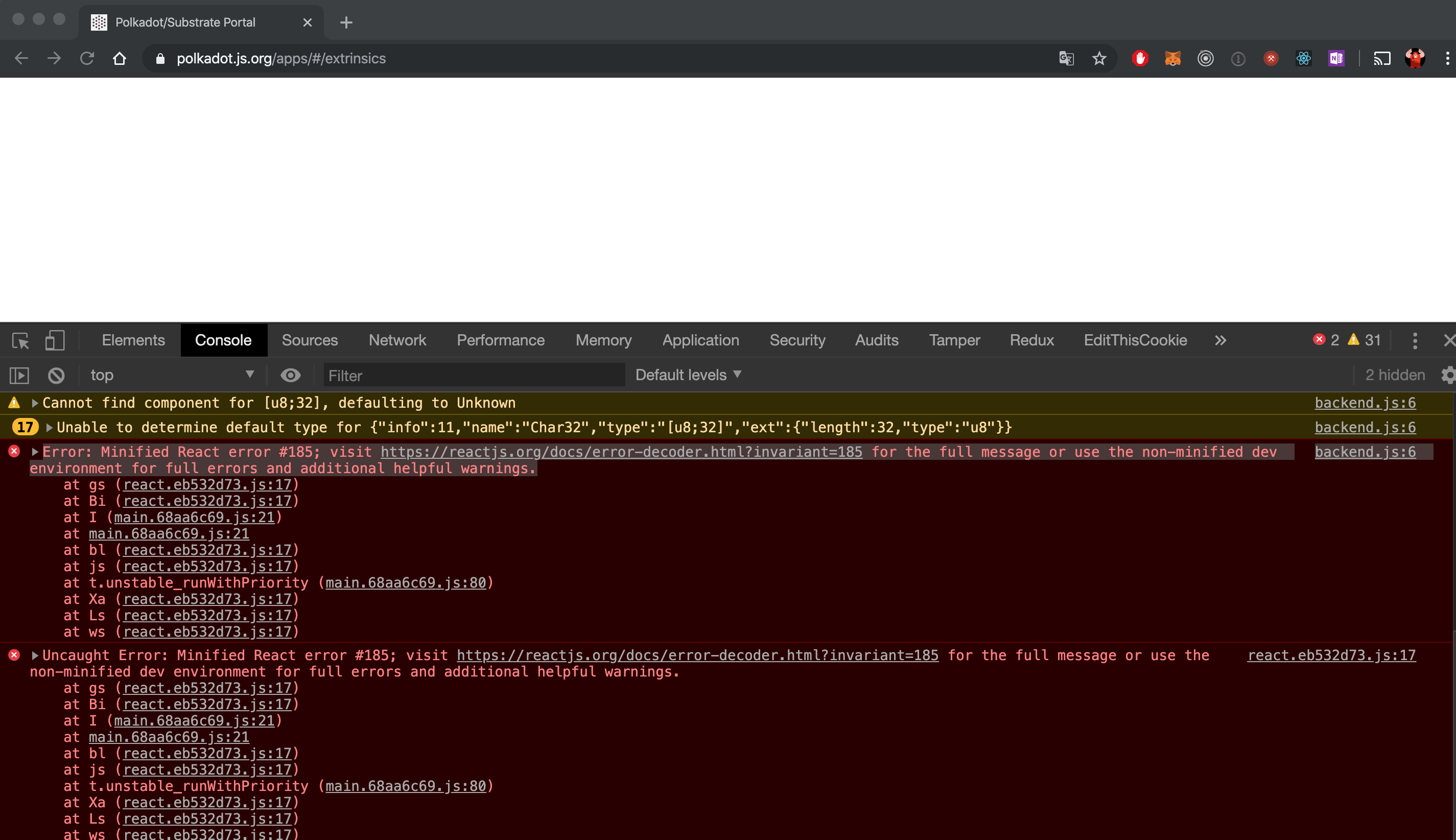This screenshot has height=840, width=1456.
Task: Open the Application tab
Action: coord(700,340)
